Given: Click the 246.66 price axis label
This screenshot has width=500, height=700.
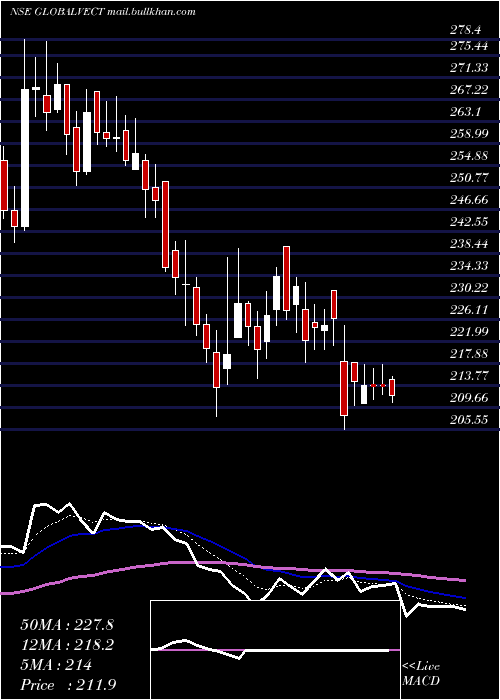Looking at the screenshot, I should click(471, 200).
